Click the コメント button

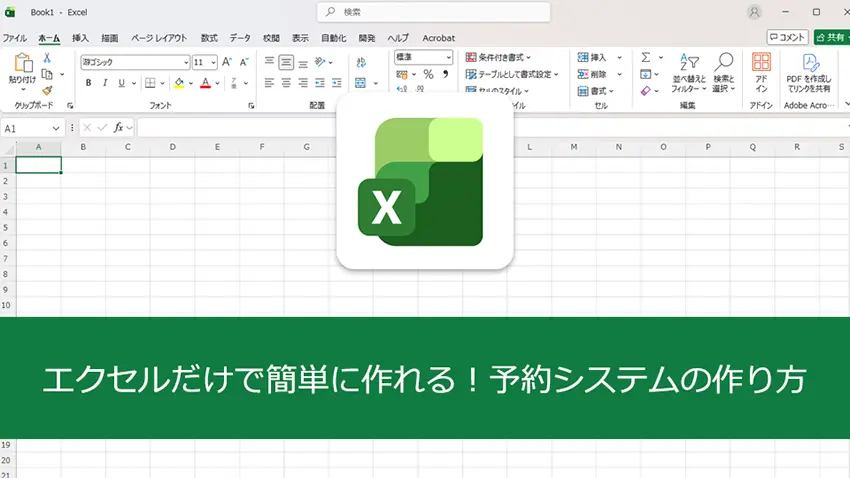787,37
